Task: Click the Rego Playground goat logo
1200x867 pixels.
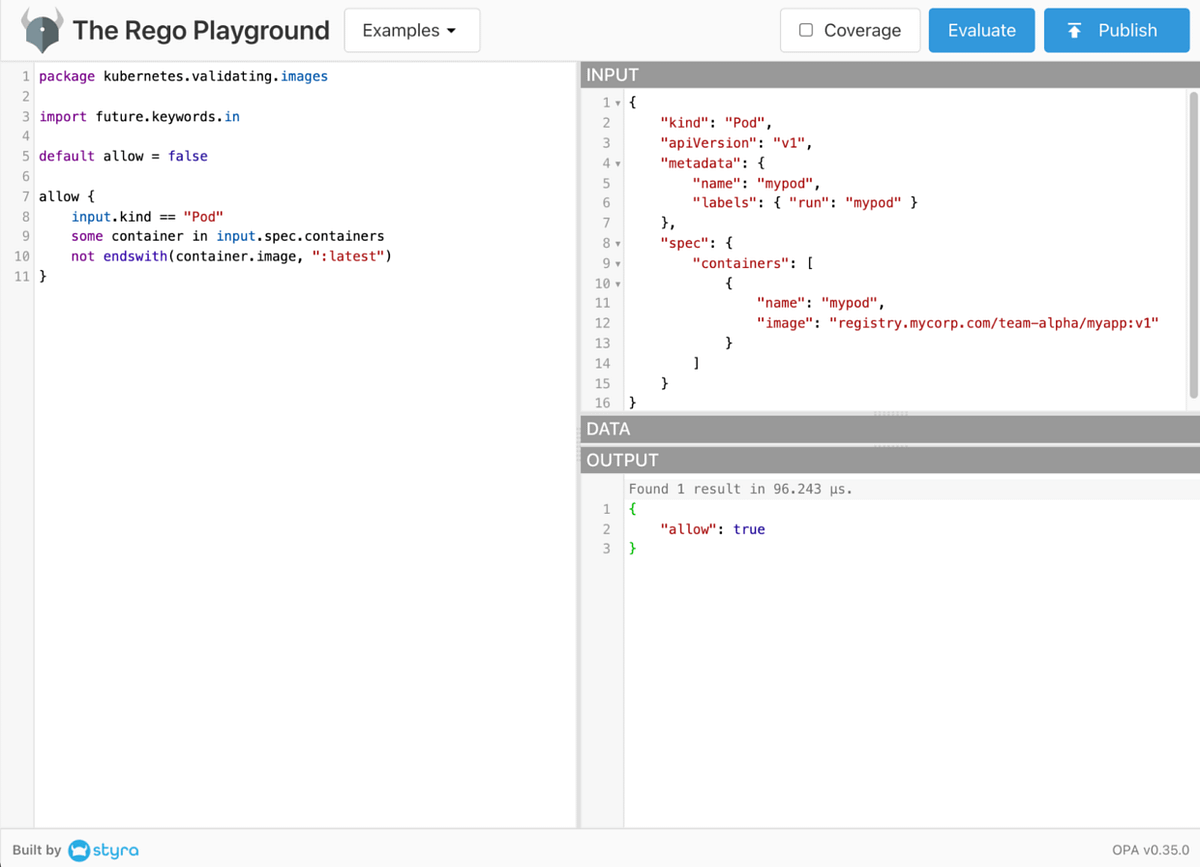Action: (x=42, y=30)
